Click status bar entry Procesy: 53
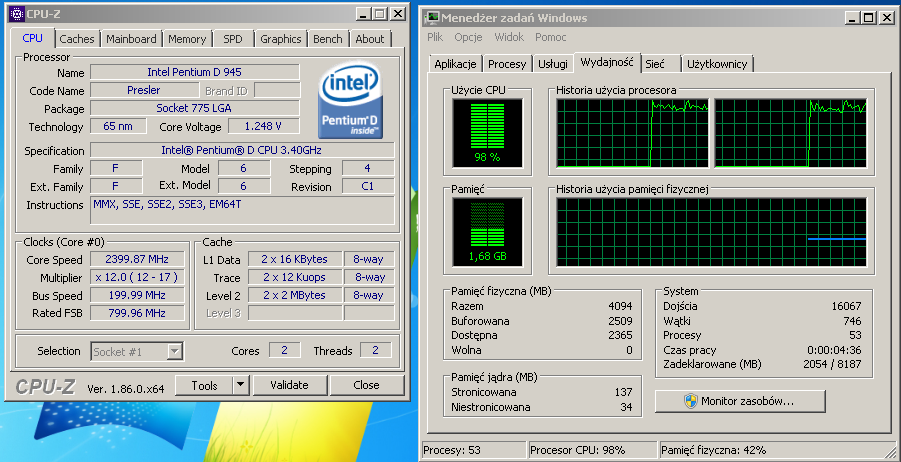This screenshot has height=462, width=901. 474,451
